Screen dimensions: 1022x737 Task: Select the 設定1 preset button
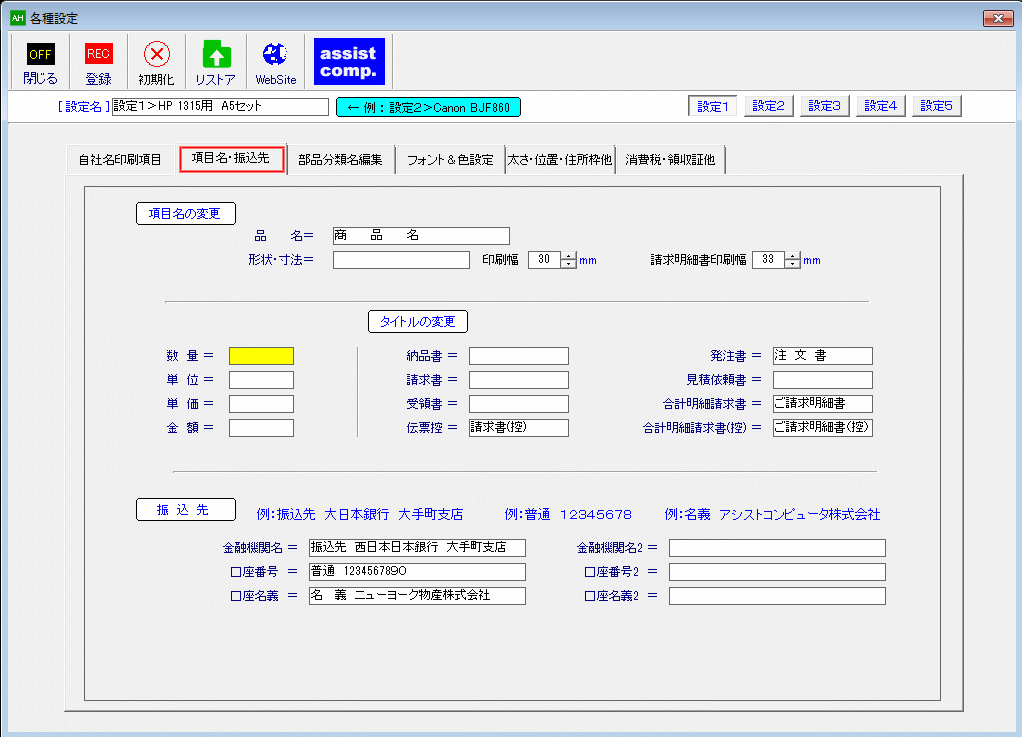click(x=713, y=106)
